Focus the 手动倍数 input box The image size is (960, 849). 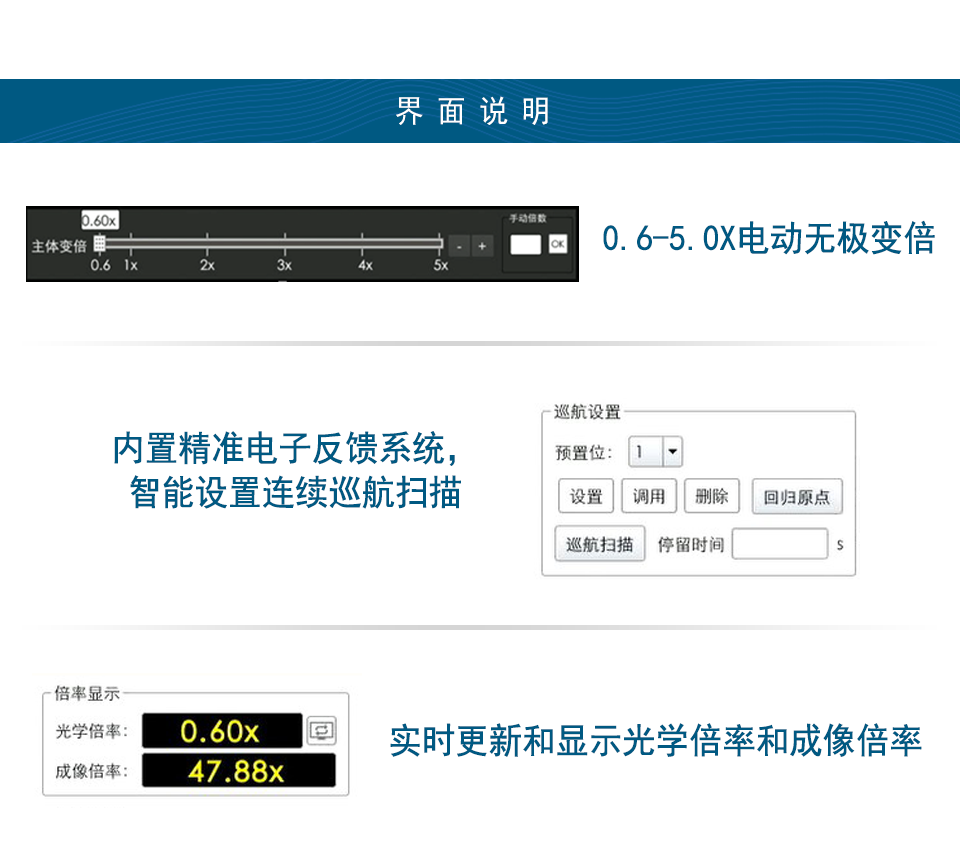[x=525, y=244]
